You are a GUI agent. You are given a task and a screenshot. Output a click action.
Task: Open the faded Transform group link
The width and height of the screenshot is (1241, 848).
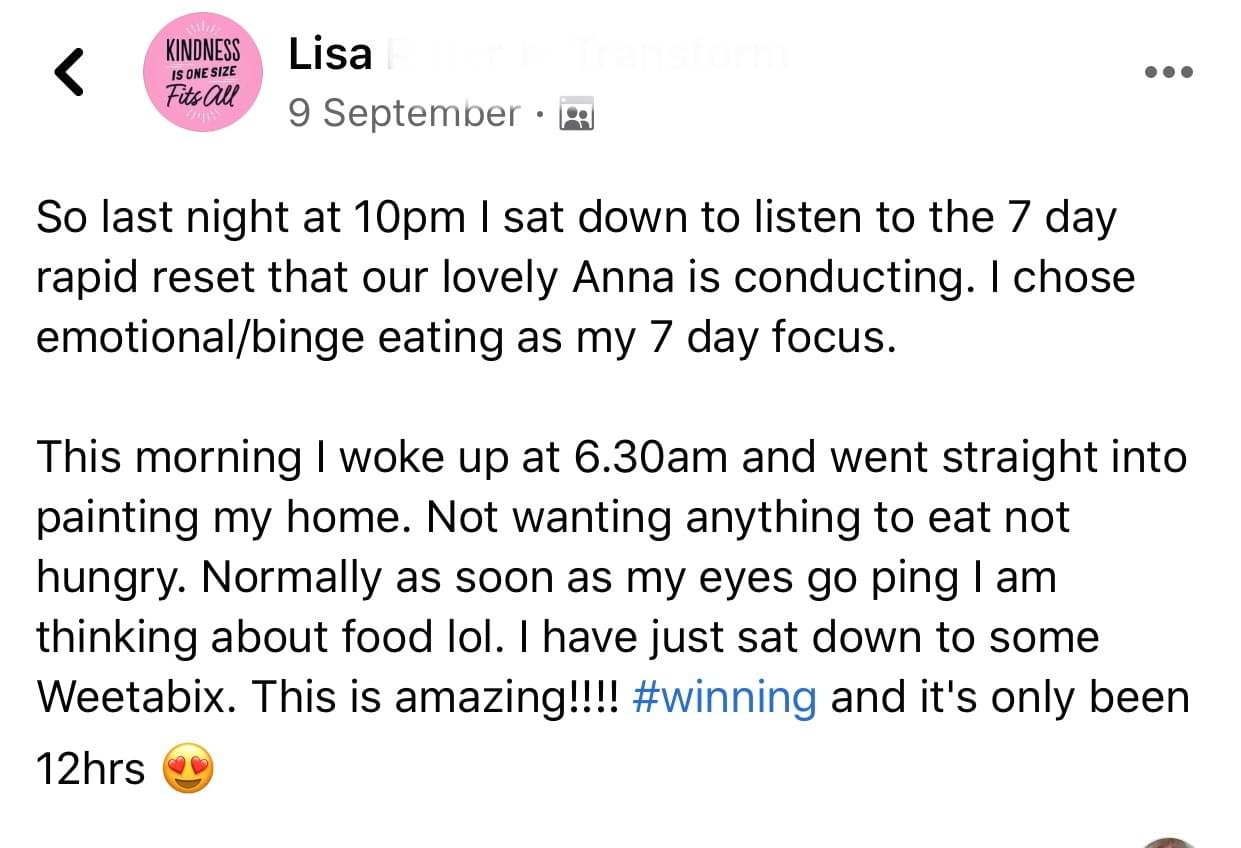click(680, 55)
